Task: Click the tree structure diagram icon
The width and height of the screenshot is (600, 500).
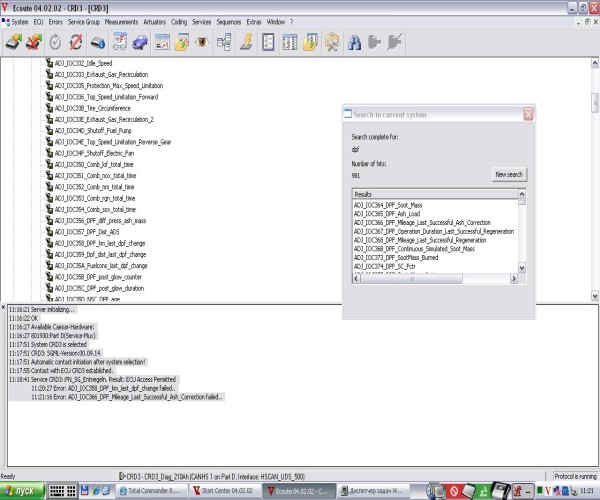Action: (224, 42)
